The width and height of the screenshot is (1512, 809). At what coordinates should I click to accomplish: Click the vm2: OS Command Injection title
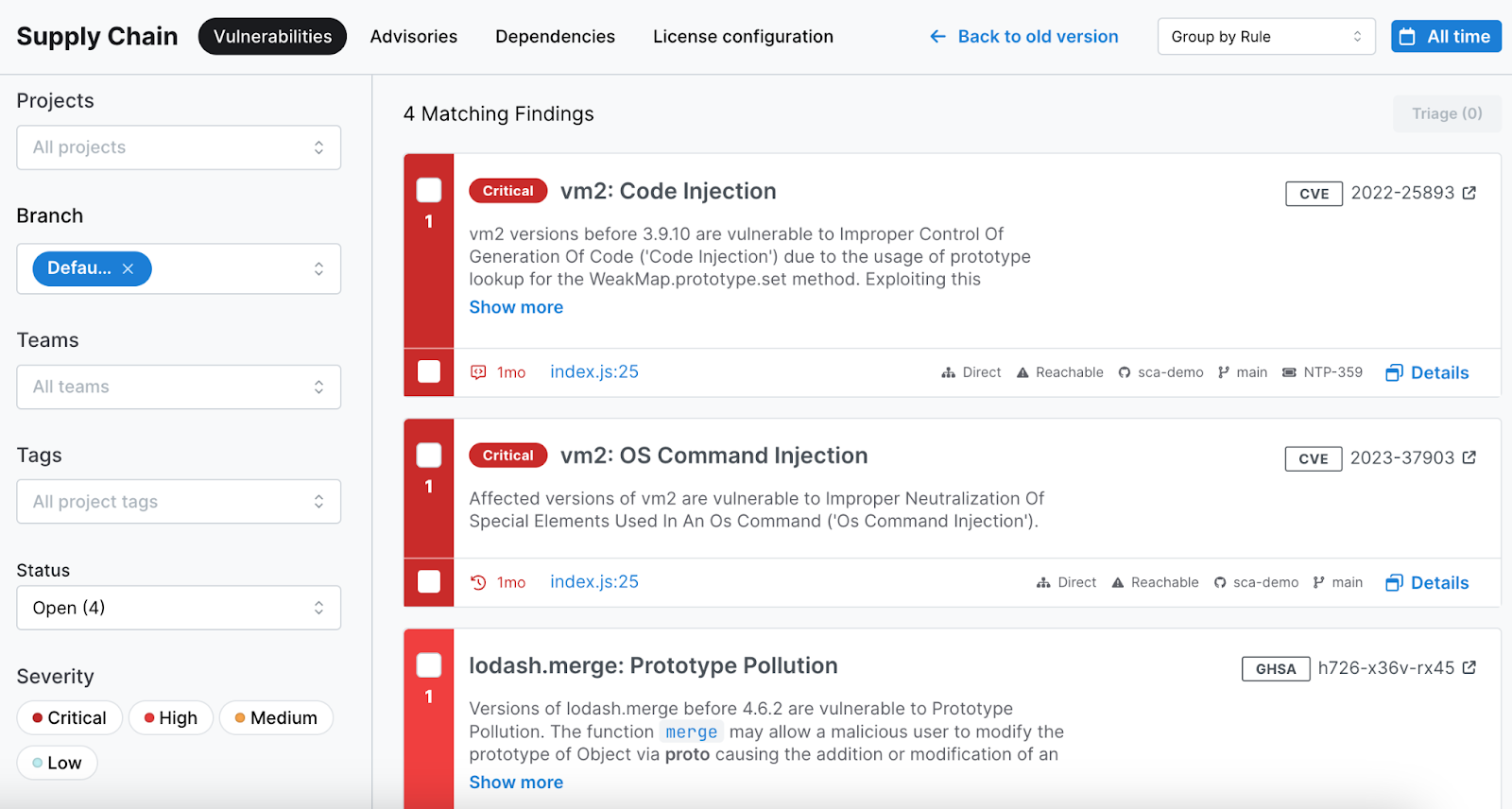pyautogui.click(x=713, y=456)
